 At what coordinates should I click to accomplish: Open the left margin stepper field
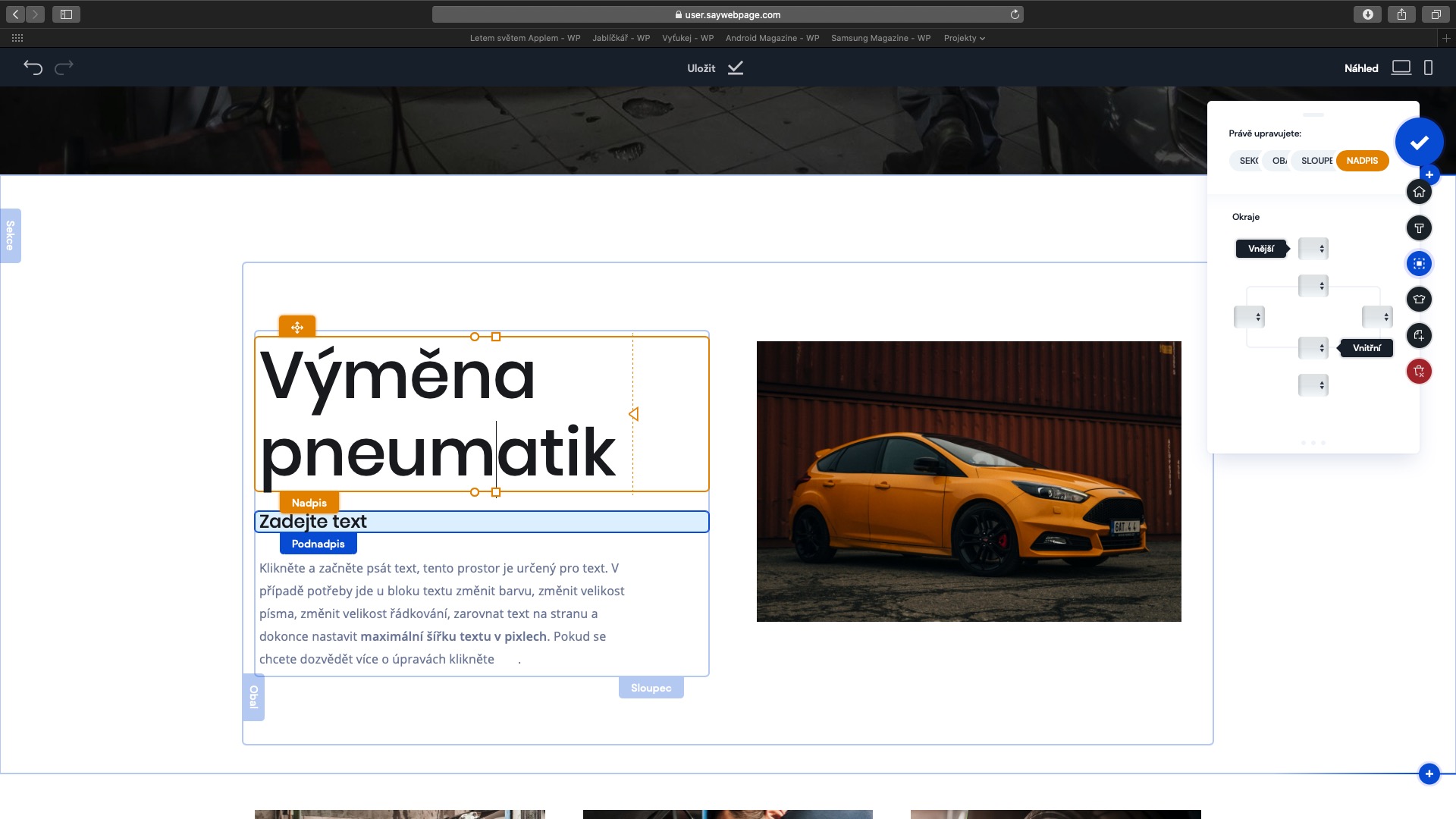click(1249, 317)
